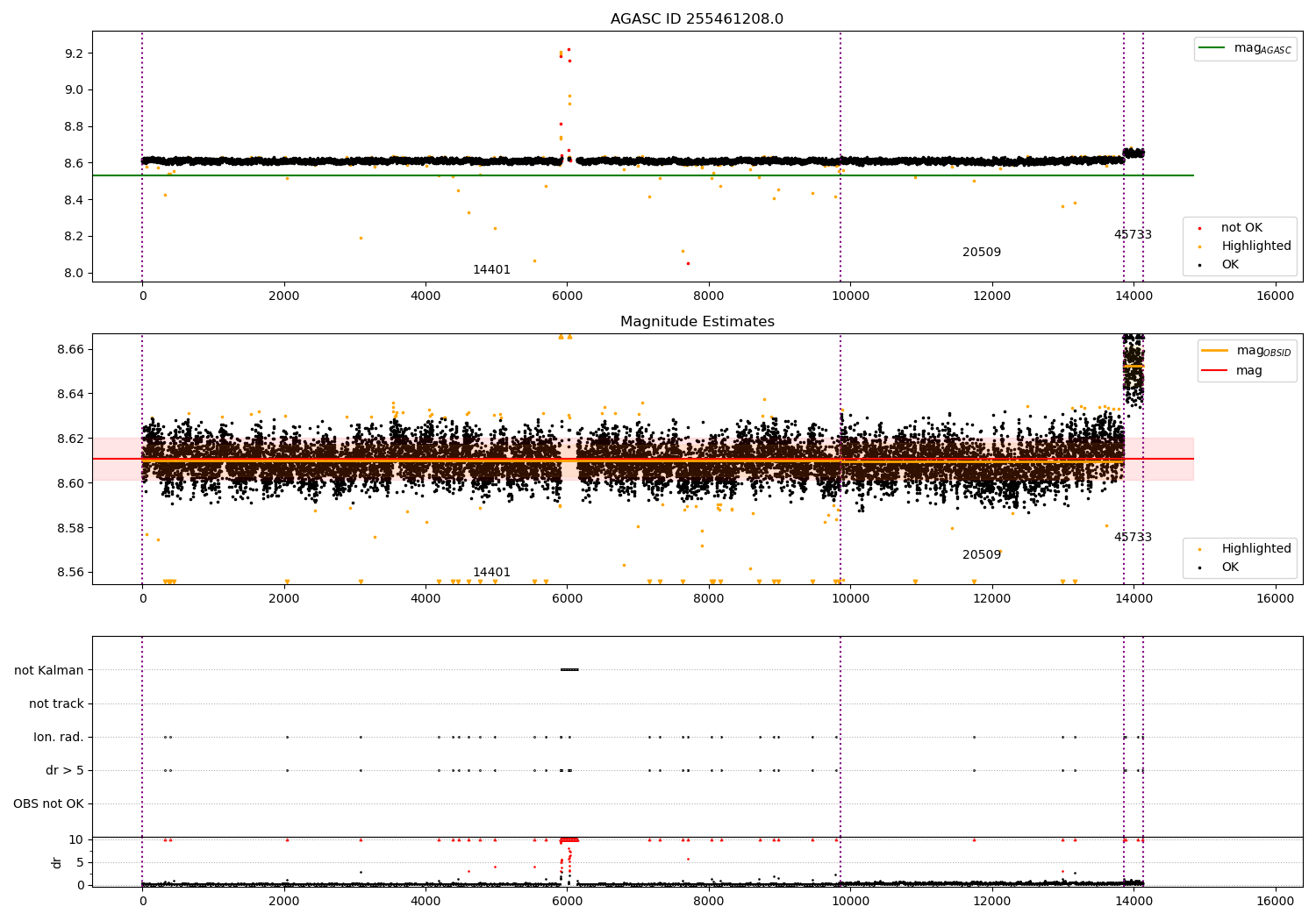
Task: Click the 9.2 y-axis tick label
Action: 74,54
